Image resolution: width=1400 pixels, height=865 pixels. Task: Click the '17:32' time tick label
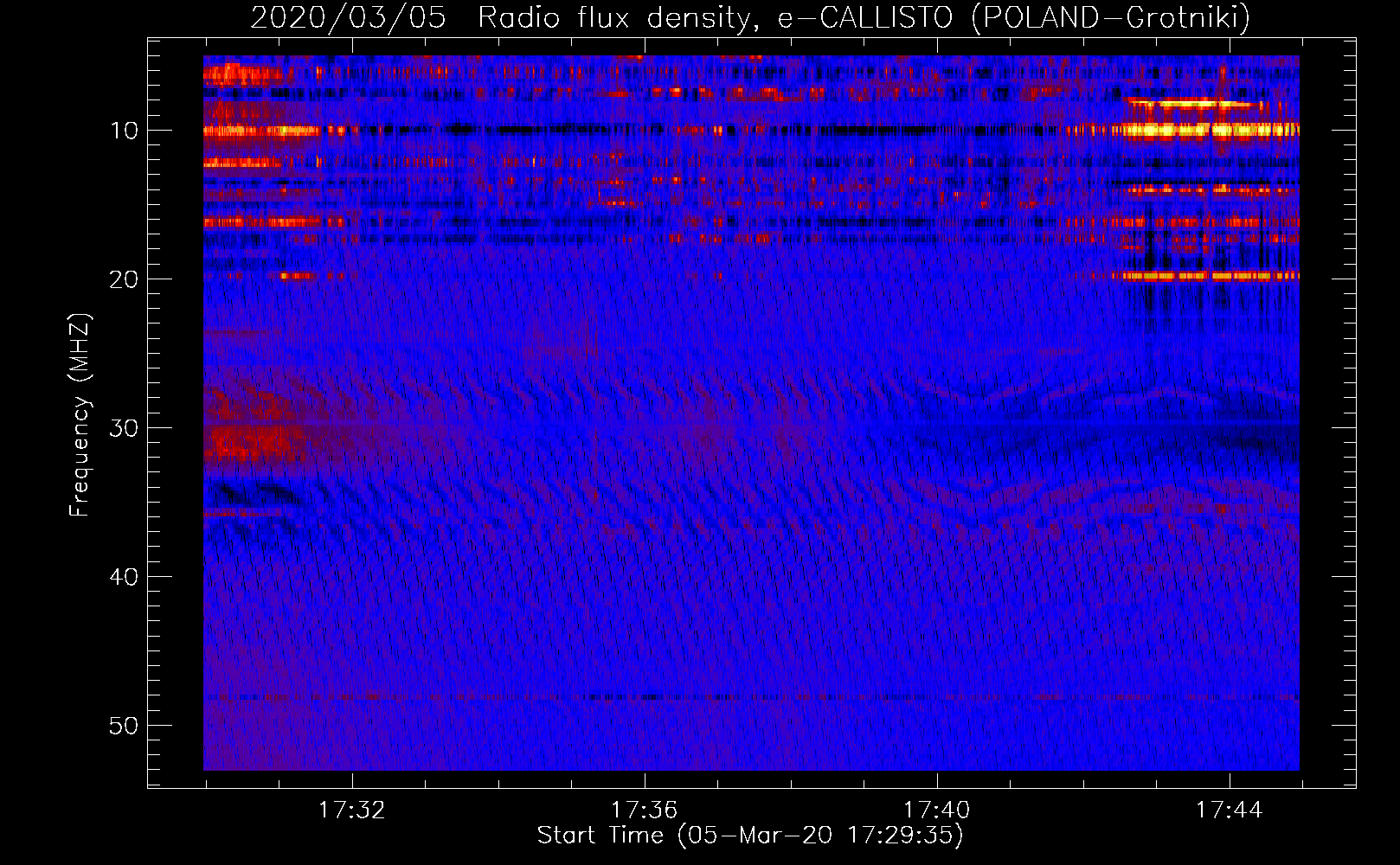coord(351,811)
